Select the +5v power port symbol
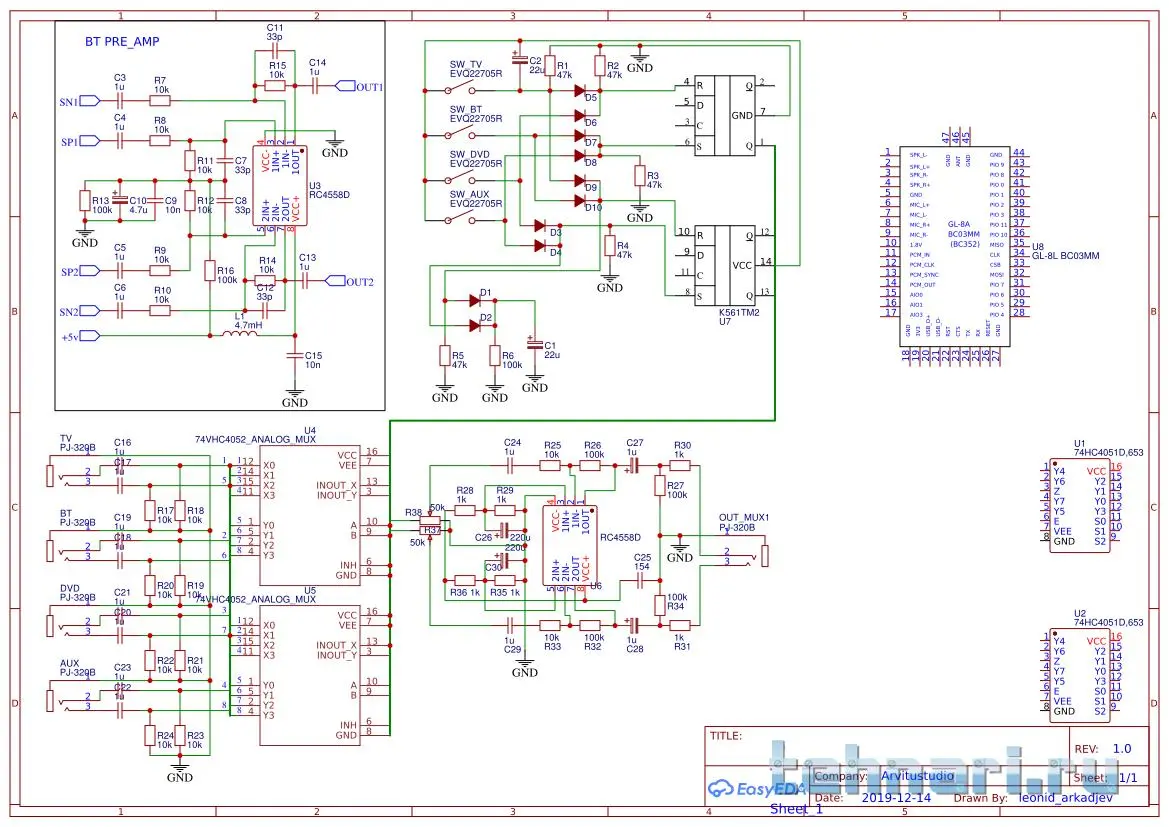1169x827 pixels. coord(89,336)
